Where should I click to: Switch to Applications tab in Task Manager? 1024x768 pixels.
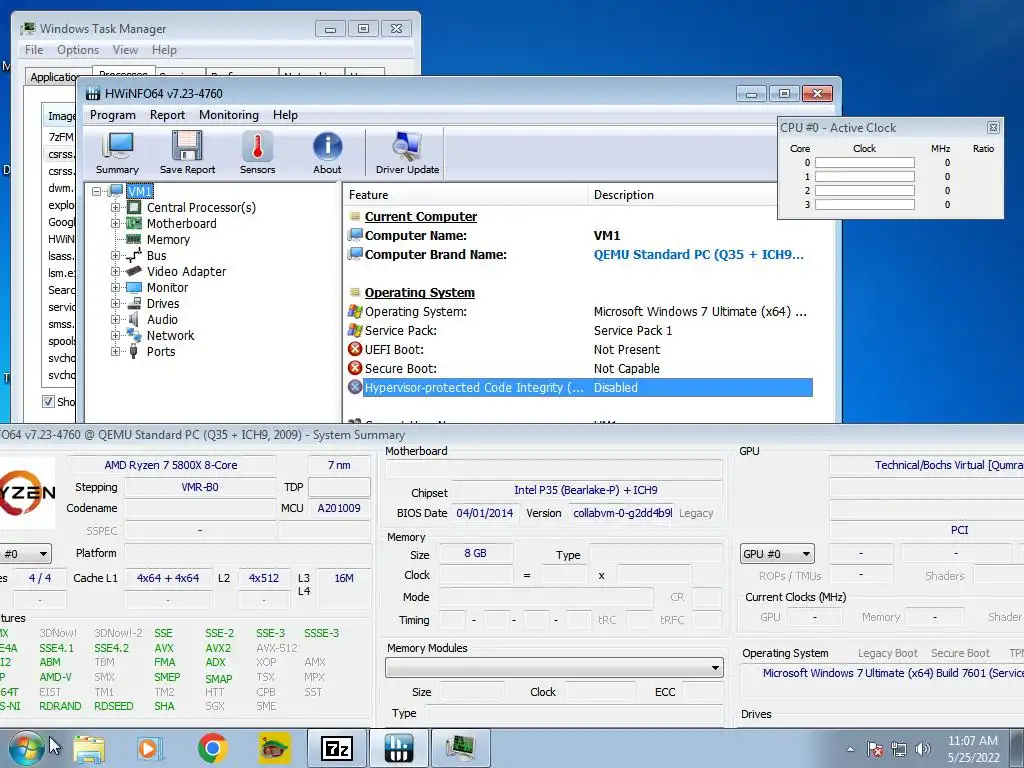click(x=54, y=77)
